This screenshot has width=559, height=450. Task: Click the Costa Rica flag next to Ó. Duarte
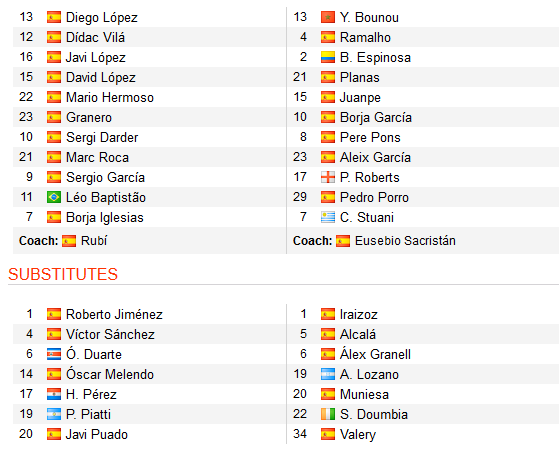54,354
